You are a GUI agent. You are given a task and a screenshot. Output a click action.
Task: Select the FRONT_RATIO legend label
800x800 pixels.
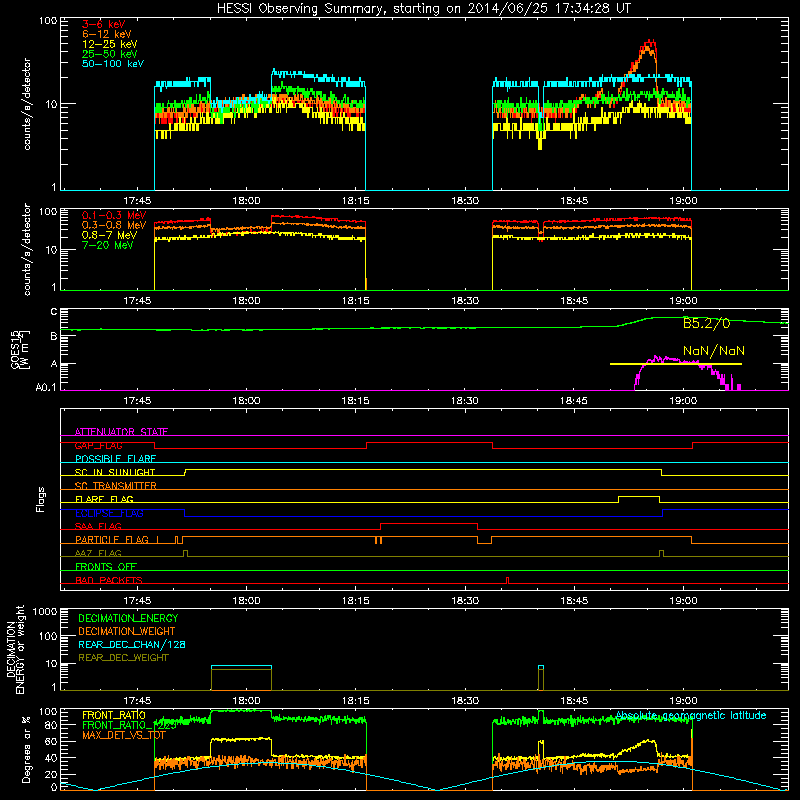(x=114, y=715)
